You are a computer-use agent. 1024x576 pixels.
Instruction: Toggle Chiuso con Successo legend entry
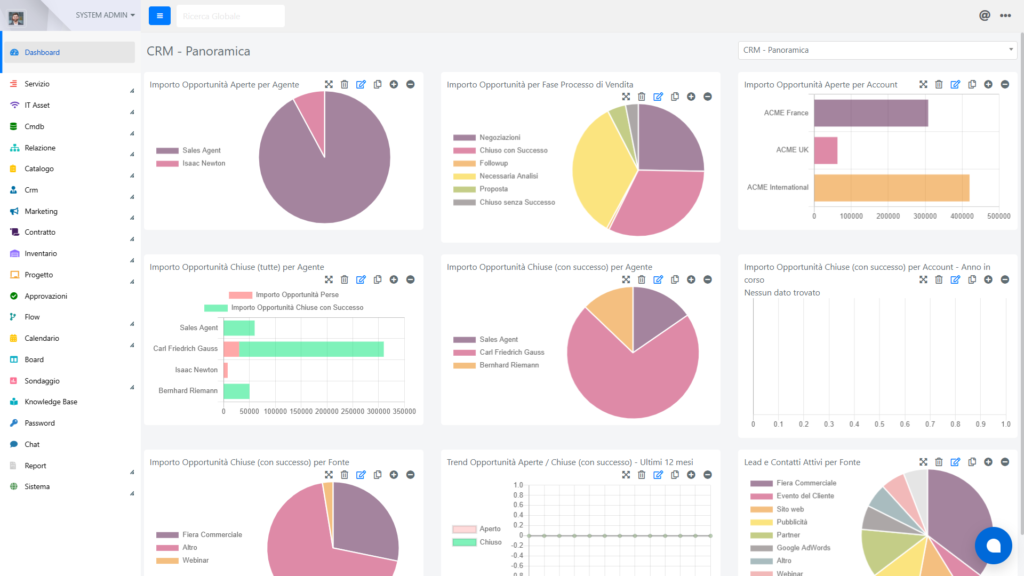[x=500, y=150]
